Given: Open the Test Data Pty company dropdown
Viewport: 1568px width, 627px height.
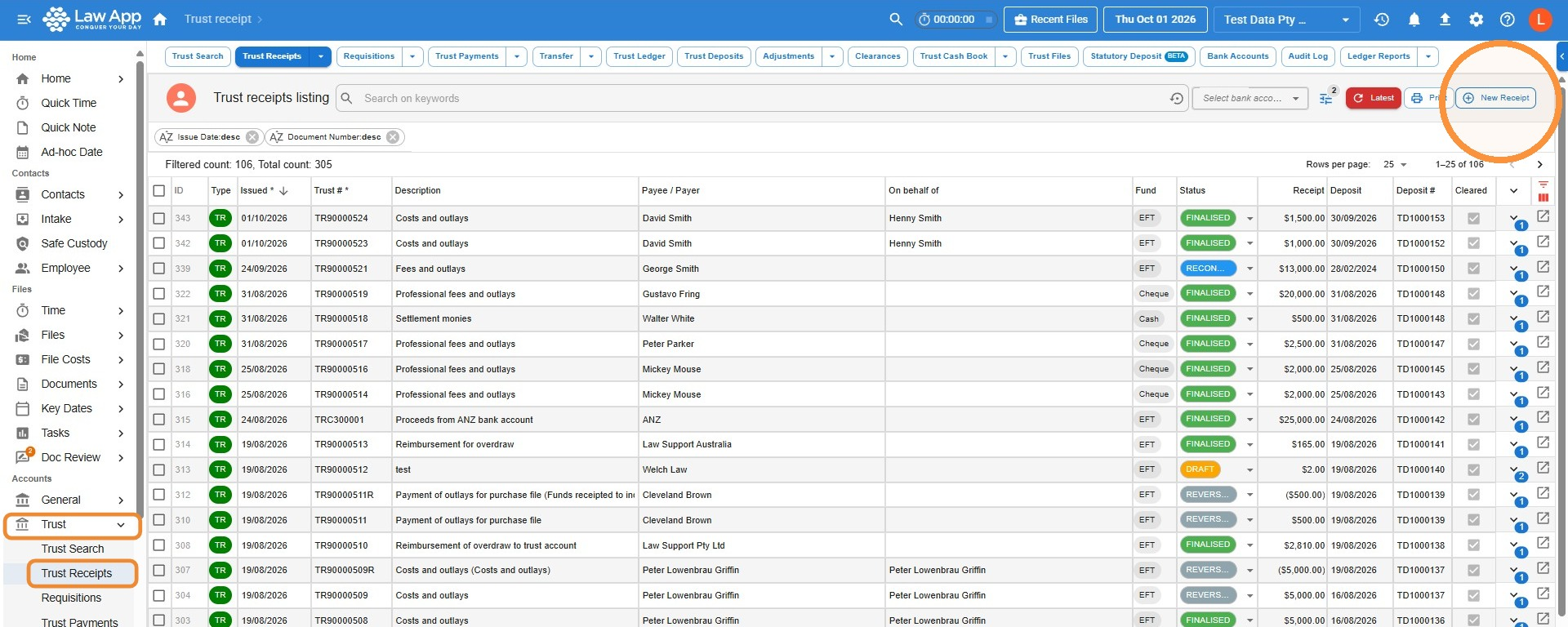Looking at the screenshot, I should (x=1286, y=20).
